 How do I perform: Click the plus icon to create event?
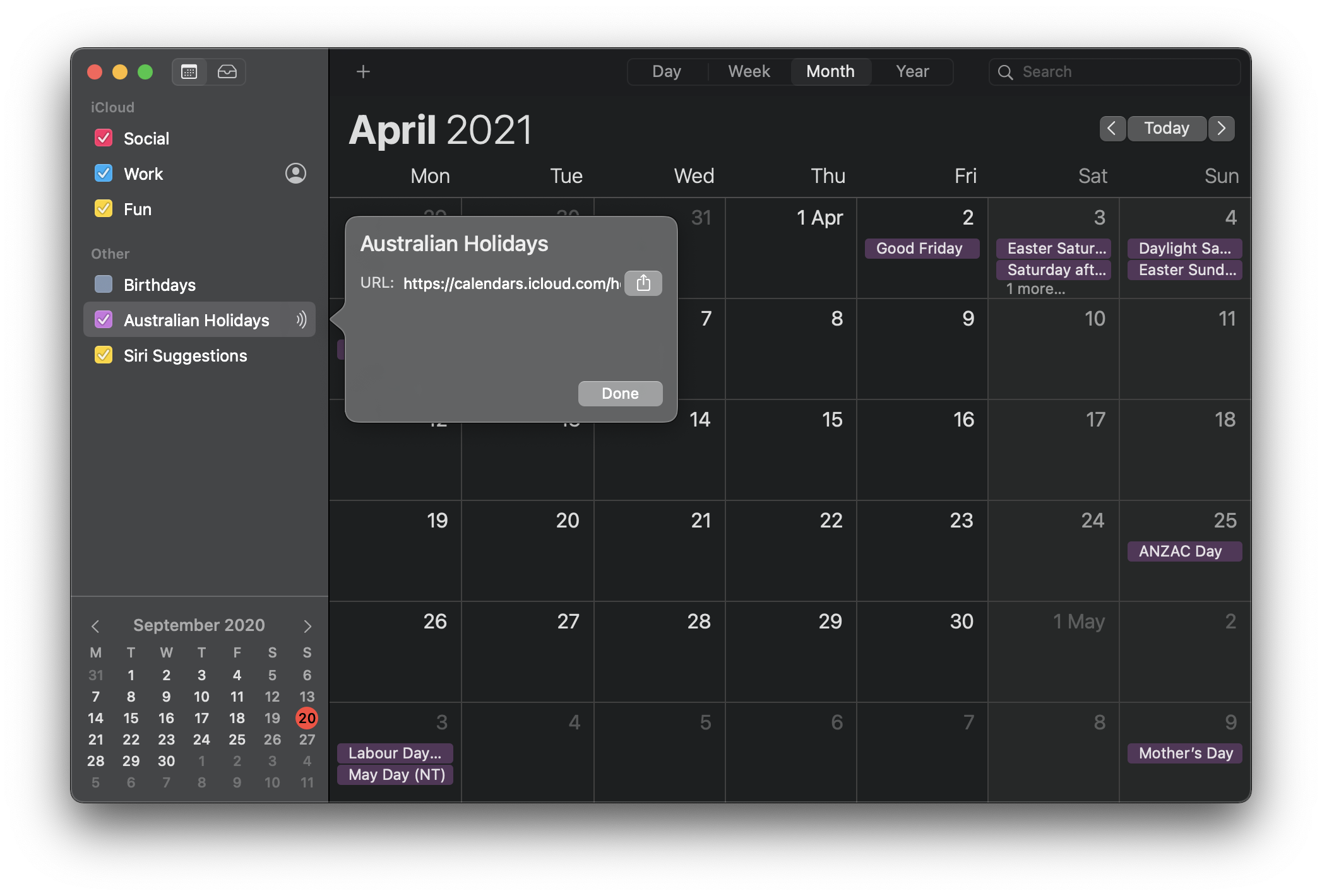(363, 71)
